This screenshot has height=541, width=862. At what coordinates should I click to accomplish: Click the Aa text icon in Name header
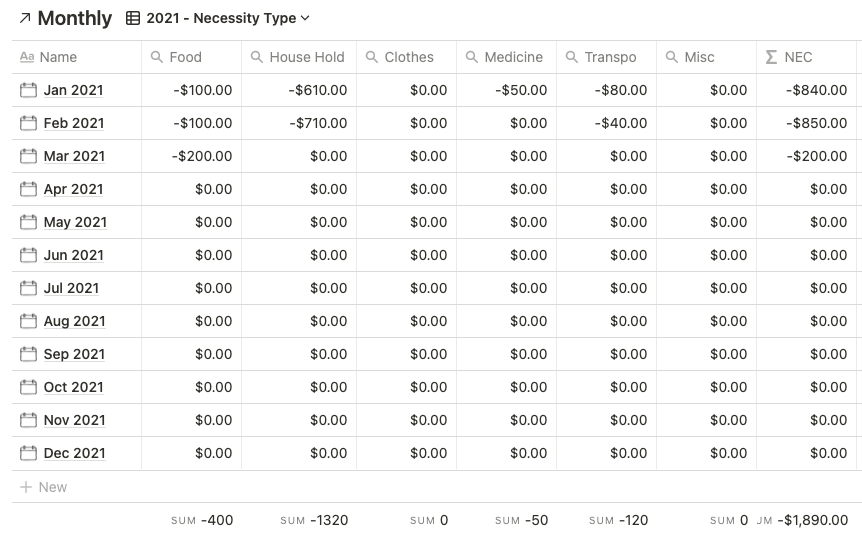pos(27,57)
